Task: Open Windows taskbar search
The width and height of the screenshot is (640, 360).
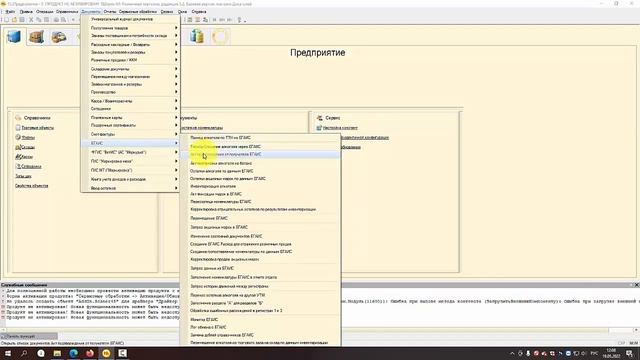Action: coord(24,353)
